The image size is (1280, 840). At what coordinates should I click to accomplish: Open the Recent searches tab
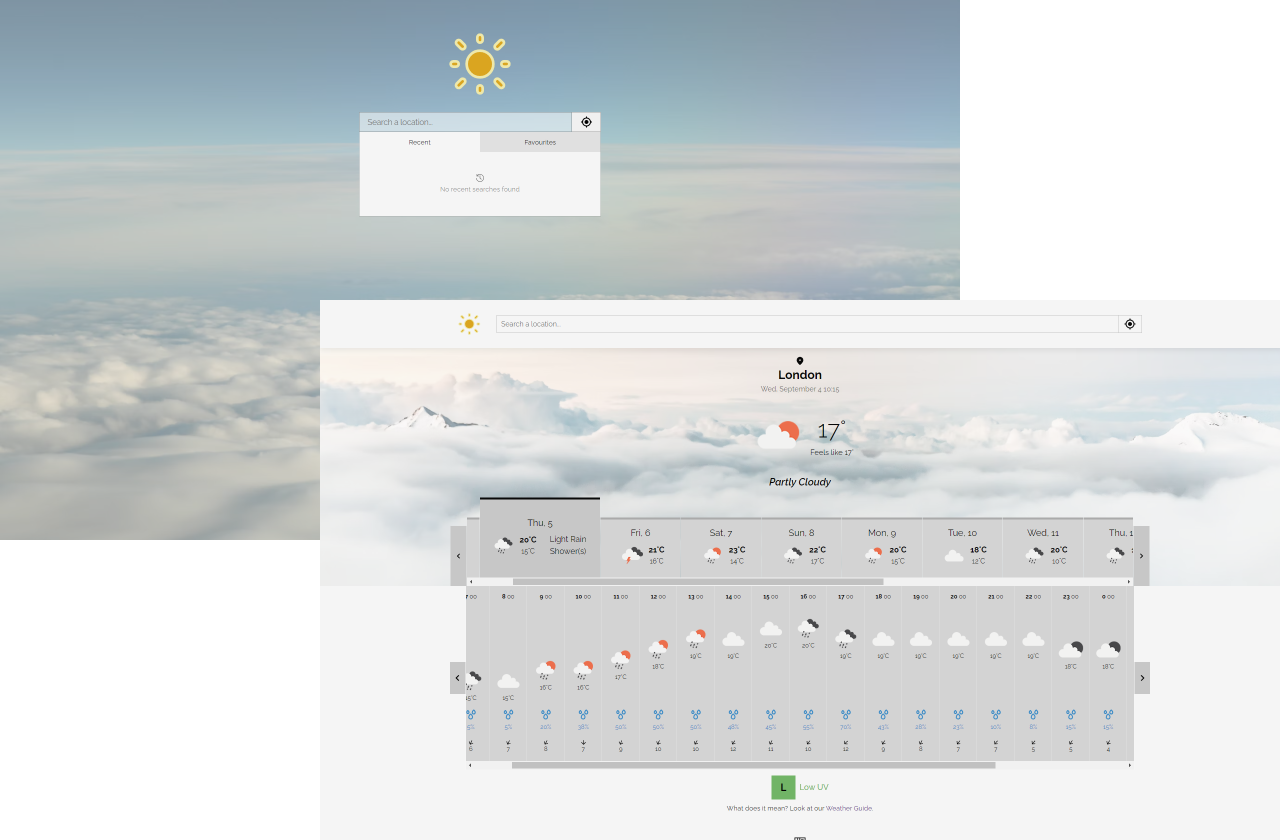point(419,142)
